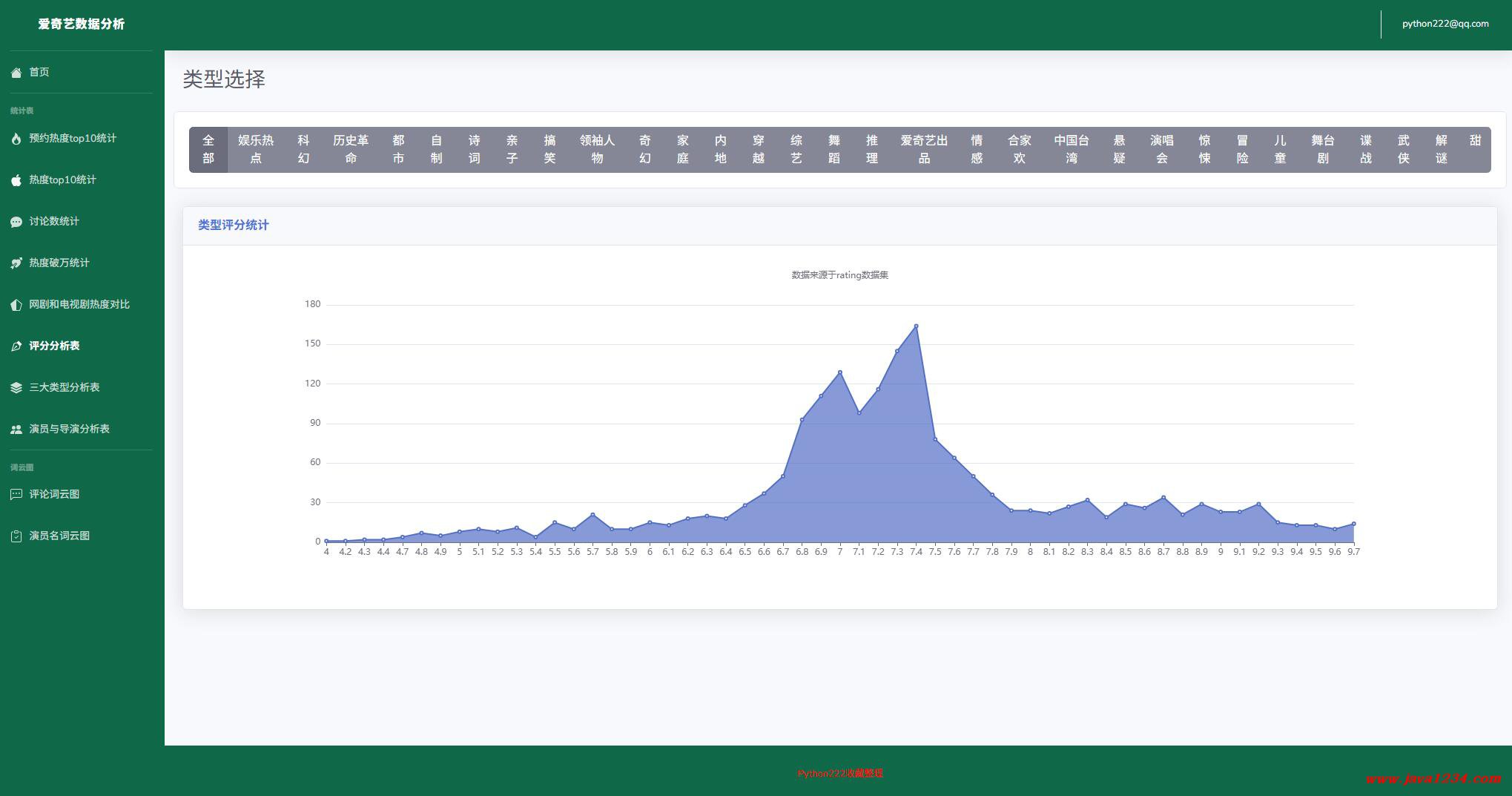
Task: Click the comment icon for 评论词云图
Action: (x=16, y=495)
